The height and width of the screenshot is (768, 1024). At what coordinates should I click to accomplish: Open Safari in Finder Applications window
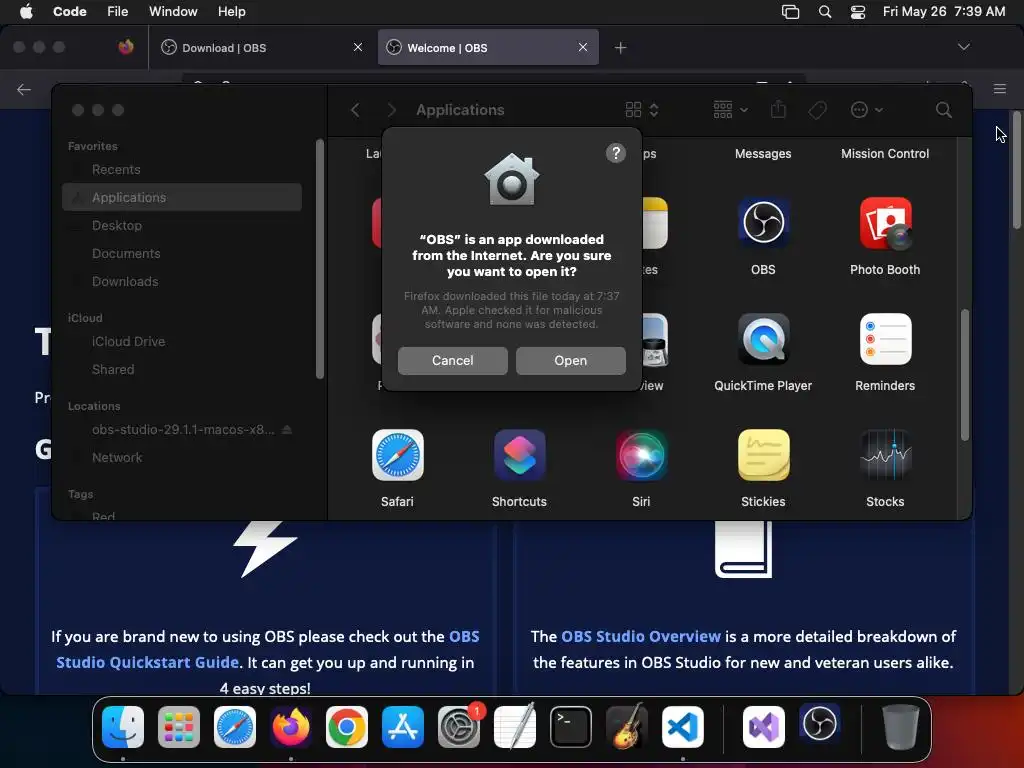397,455
